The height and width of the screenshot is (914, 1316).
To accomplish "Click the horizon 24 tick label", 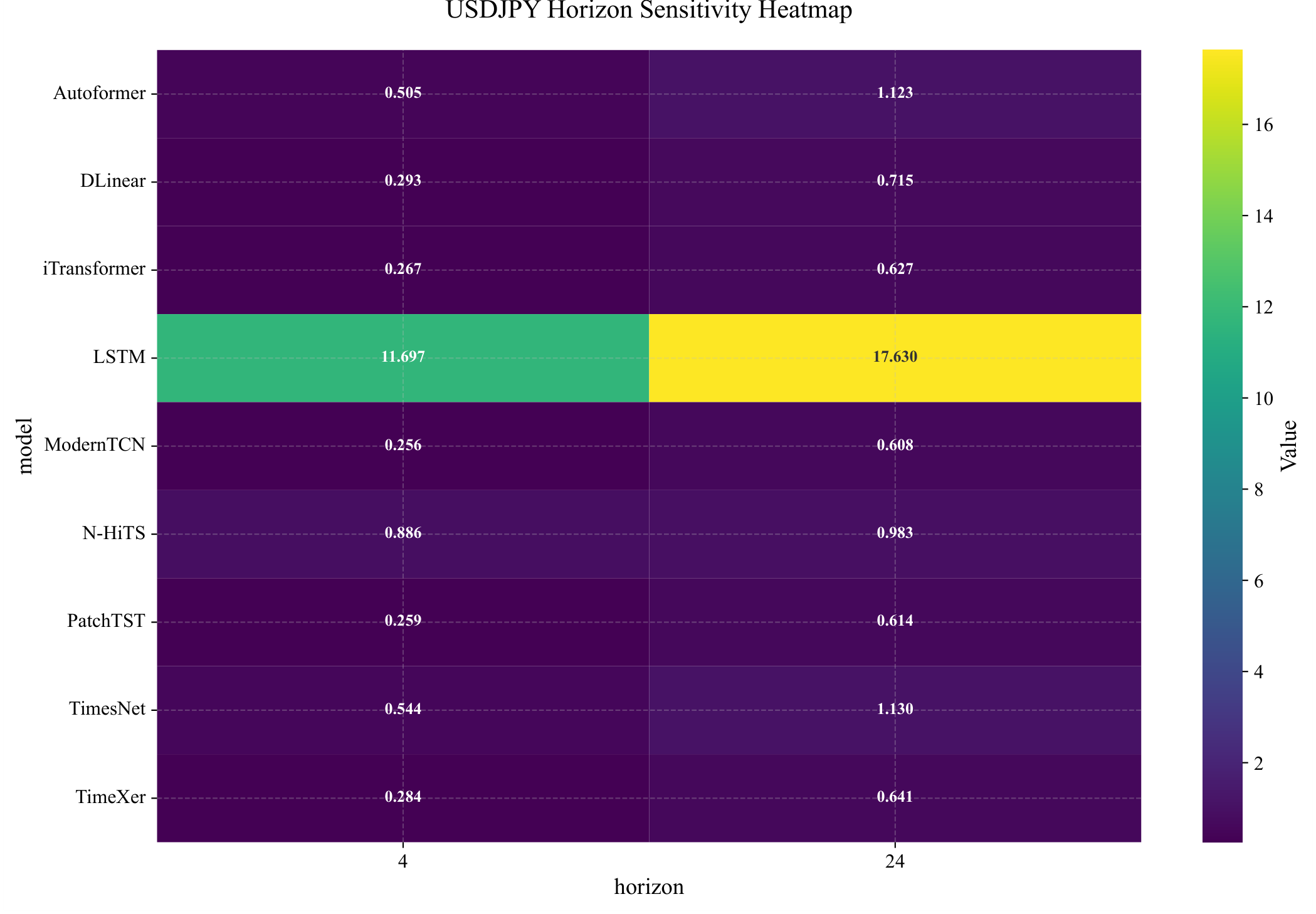I will (895, 863).
